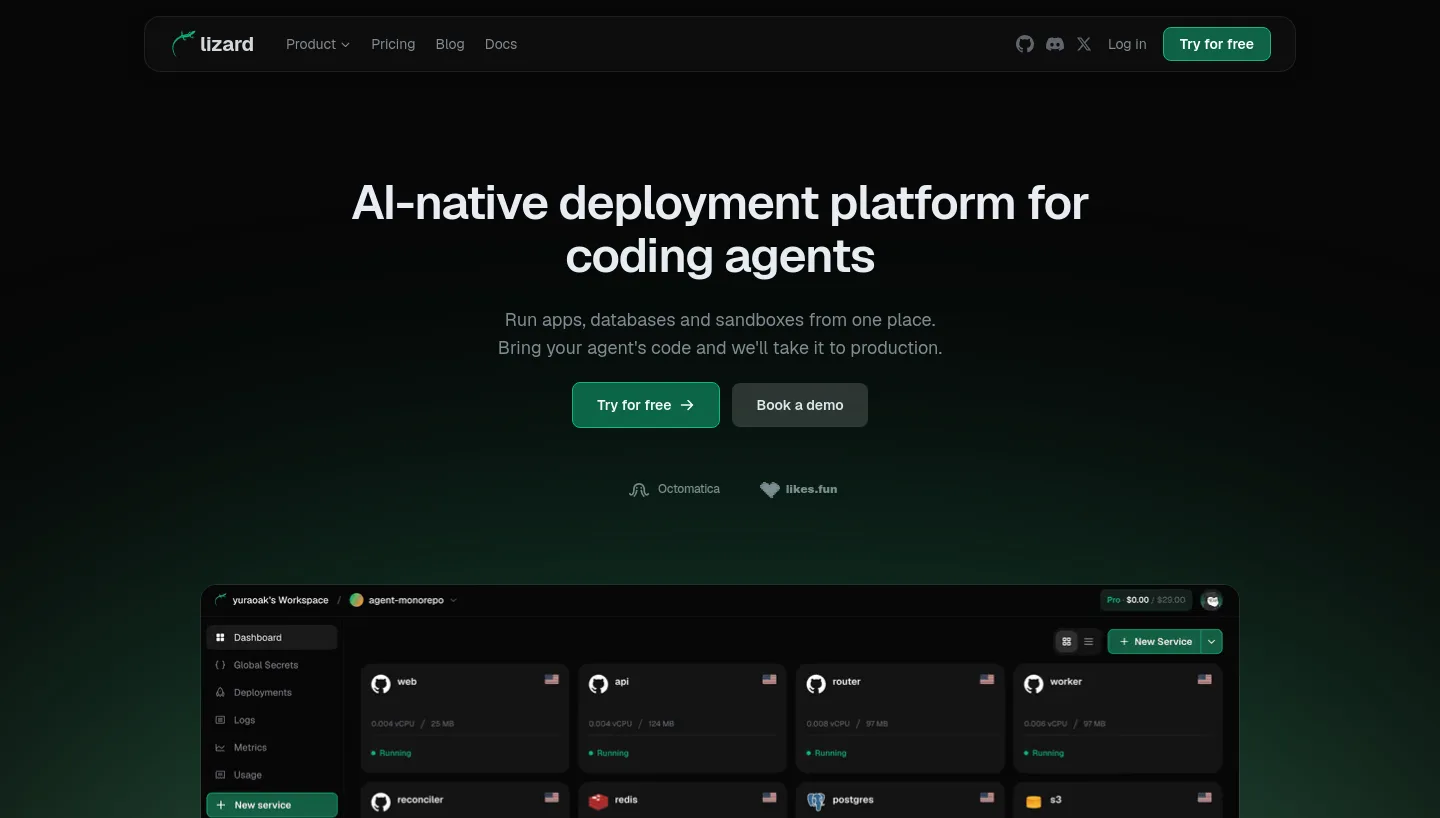Click the Log in link
Screen dimensions: 1440x818
1127,44
